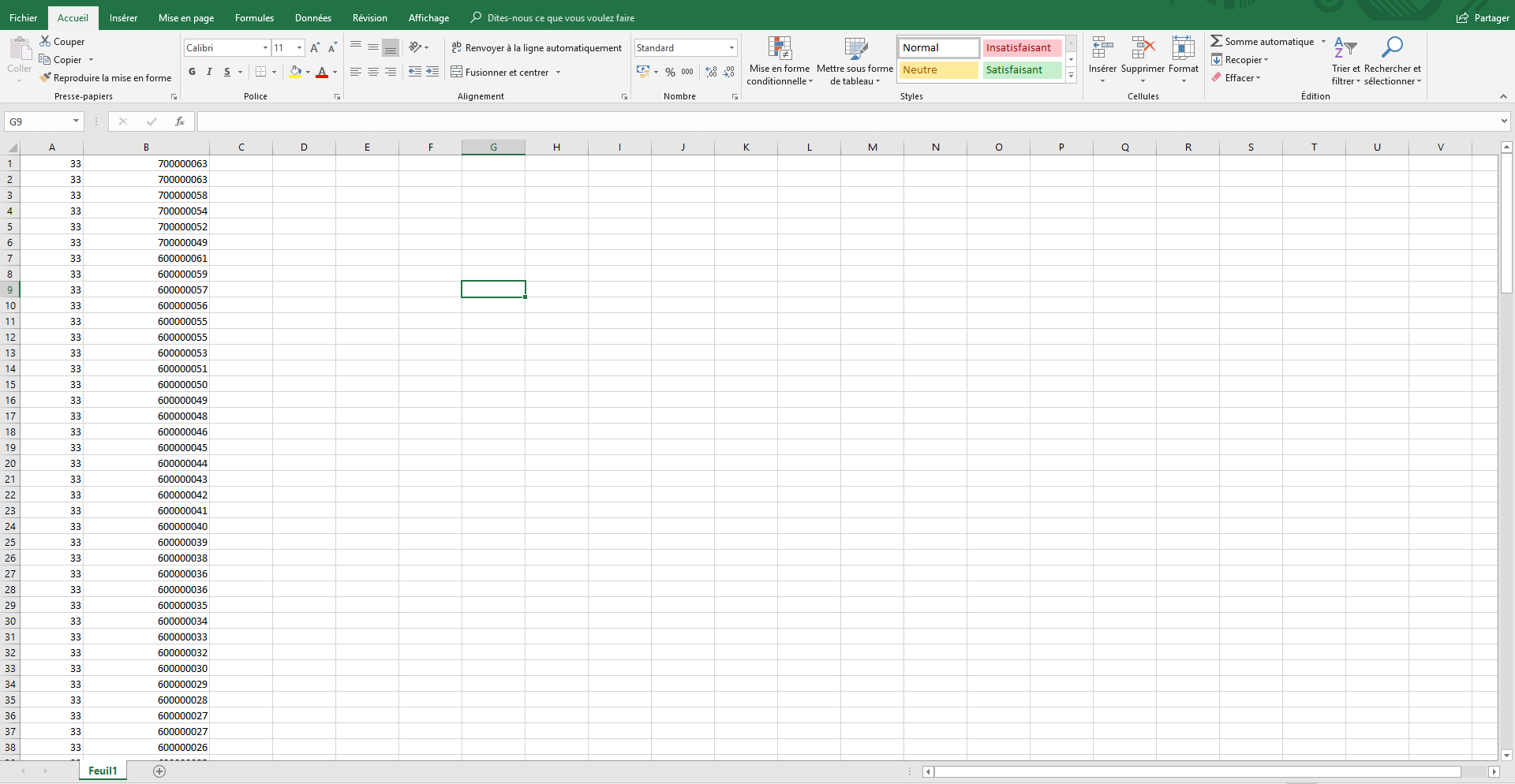Align cell content to bottom
This screenshot has height=784, width=1515.
tap(391, 48)
